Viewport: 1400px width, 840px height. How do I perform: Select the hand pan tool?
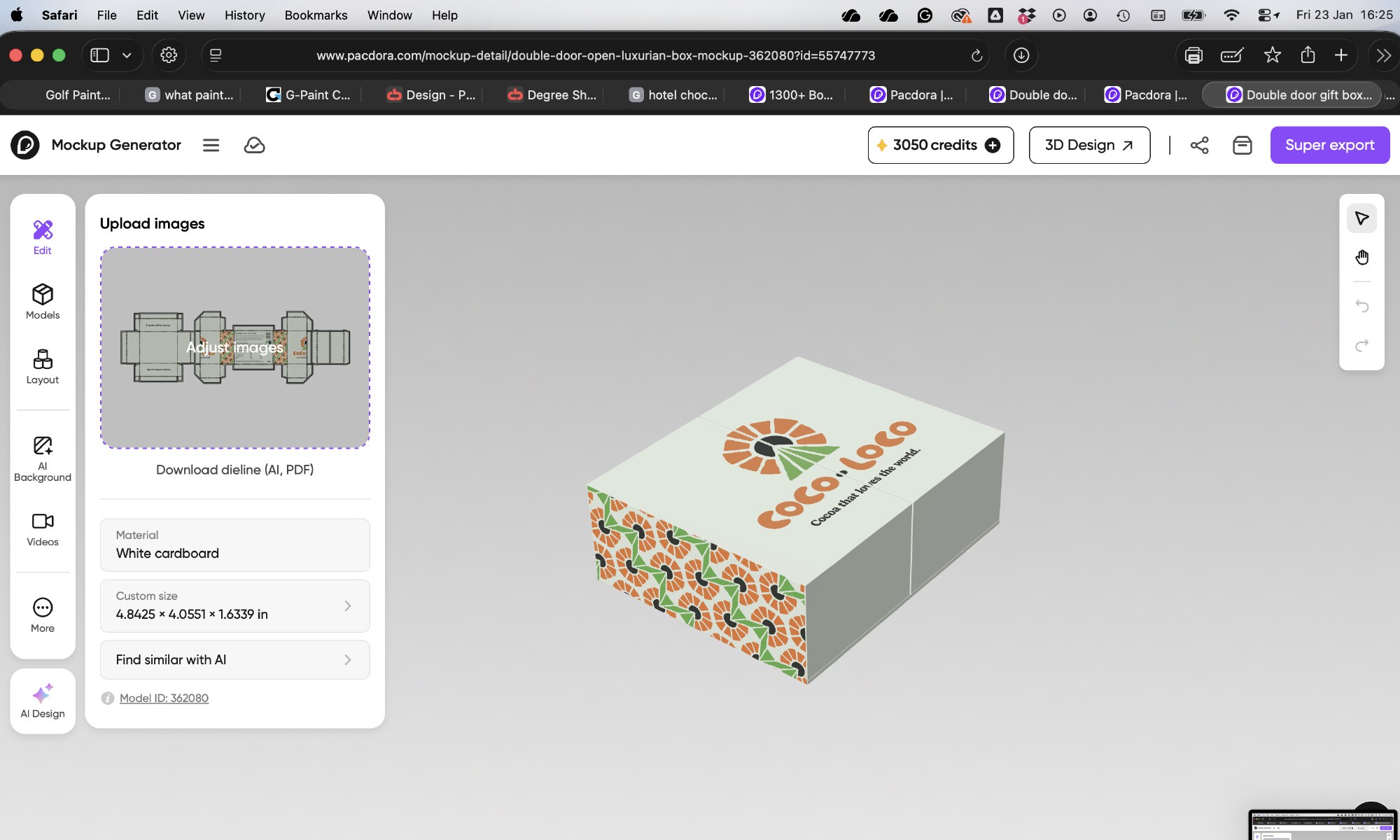pos(1361,258)
